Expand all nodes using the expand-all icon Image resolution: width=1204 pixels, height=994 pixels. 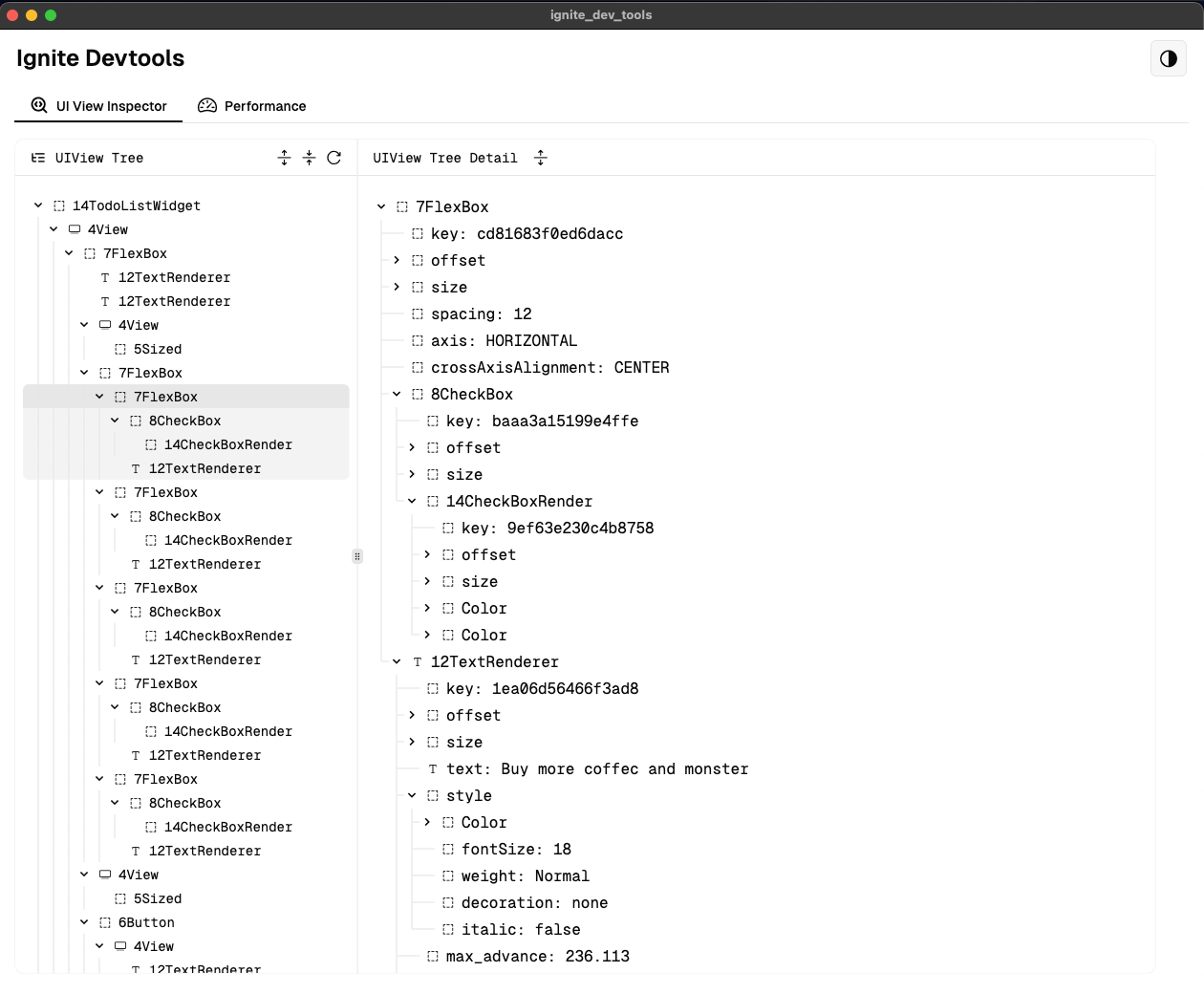pyautogui.click(x=284, y=158)
